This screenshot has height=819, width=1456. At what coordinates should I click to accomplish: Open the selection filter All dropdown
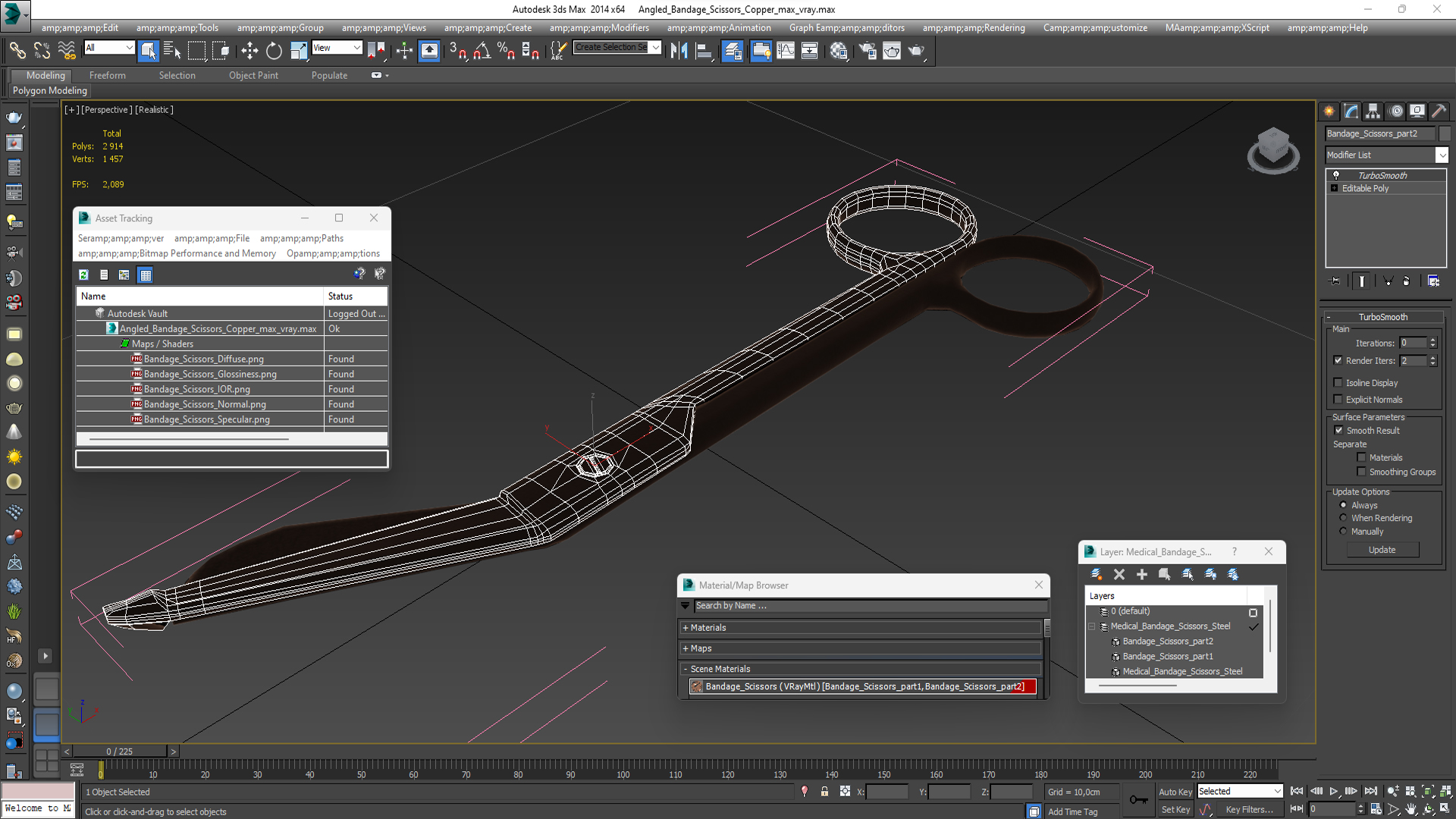[109, 48]
